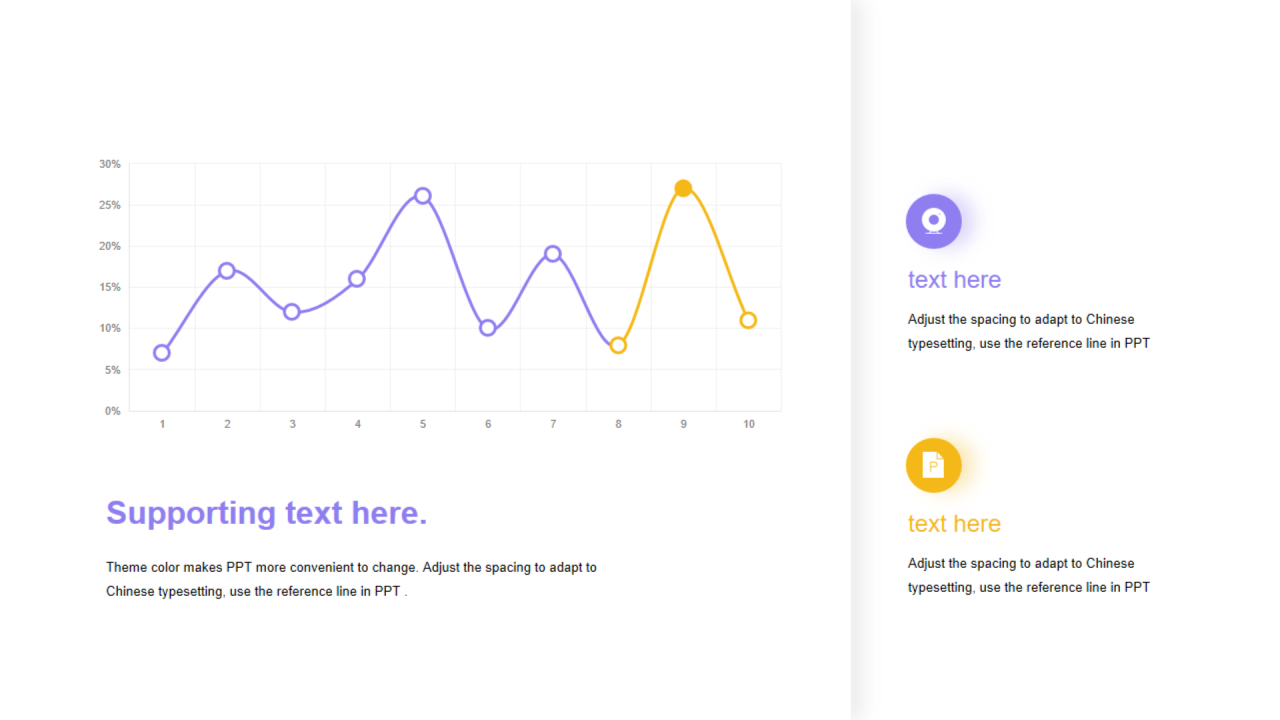This screenshot has width=1280, height=720.
Task: Select the filled yellow data point at 9
Action: [x=683, y=188]
